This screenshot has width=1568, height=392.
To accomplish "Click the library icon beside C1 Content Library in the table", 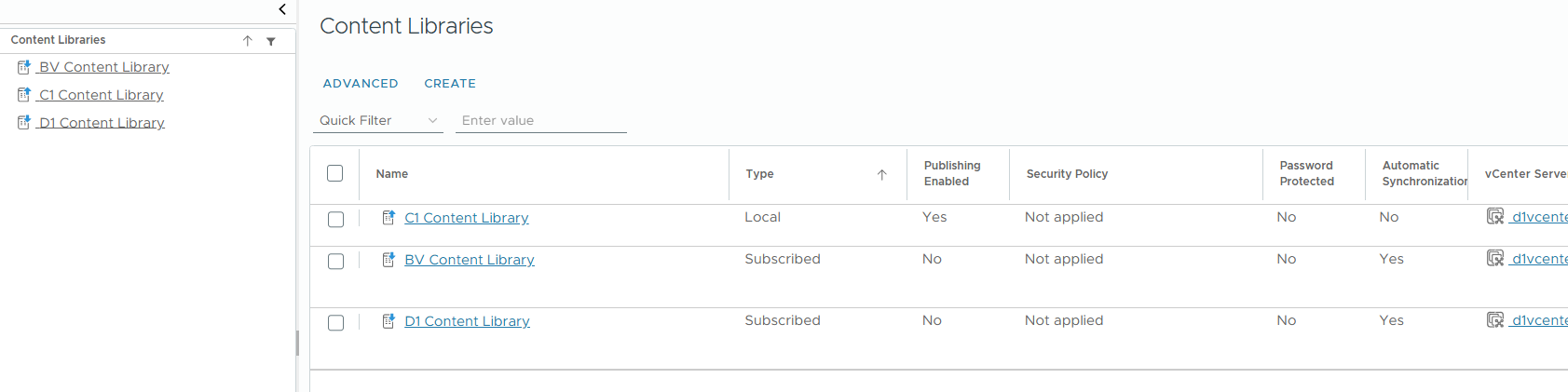I will tap(389, 218).
